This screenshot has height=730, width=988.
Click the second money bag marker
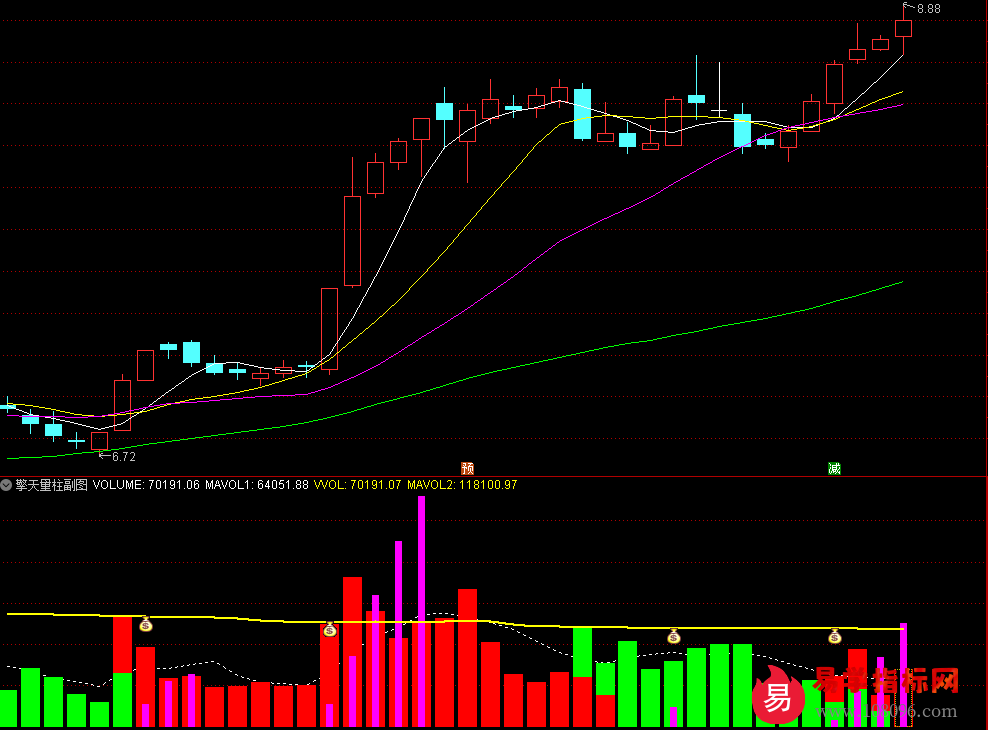(330, 629)
